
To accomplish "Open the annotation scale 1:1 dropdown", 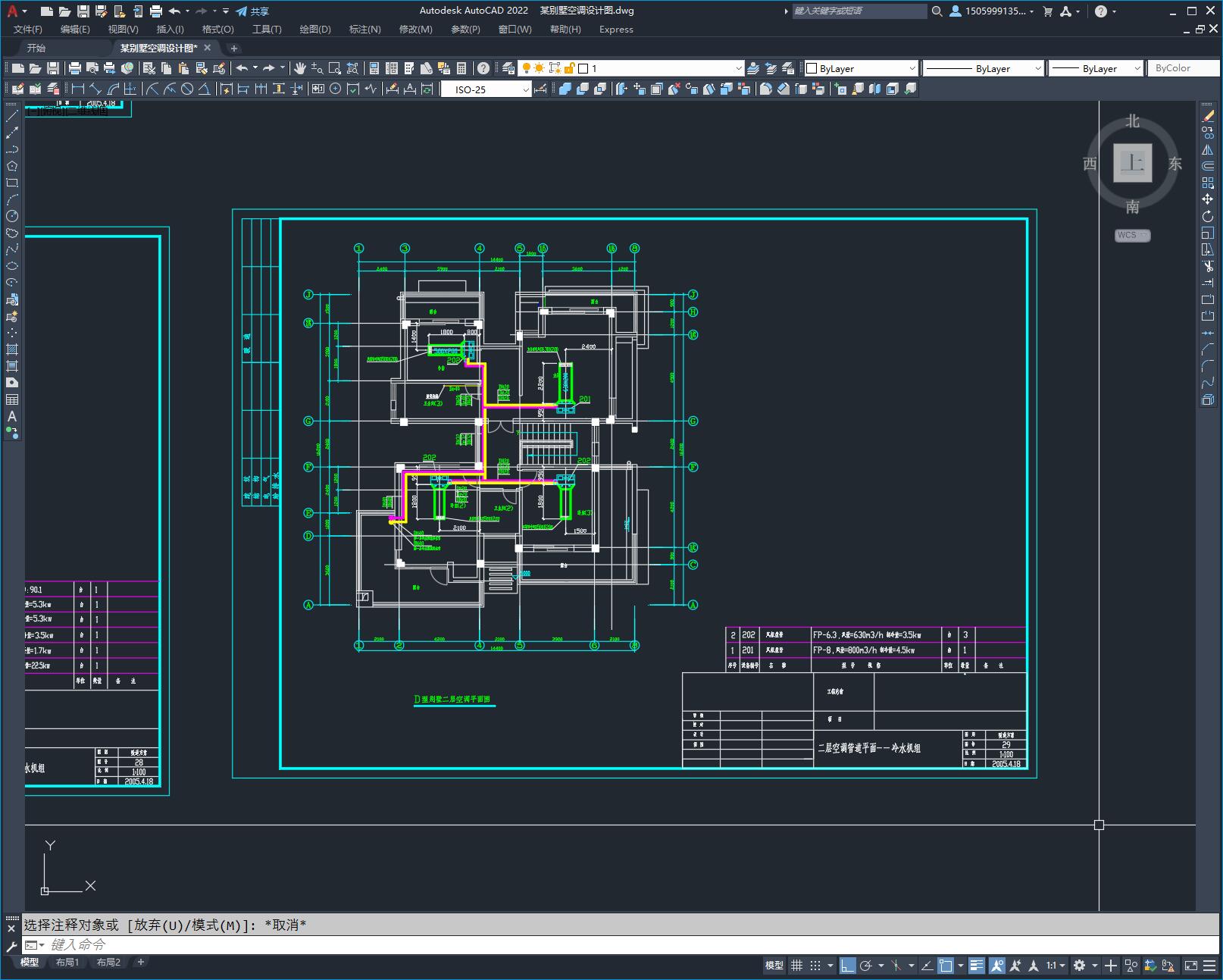I will click(x=1056, y=966).
